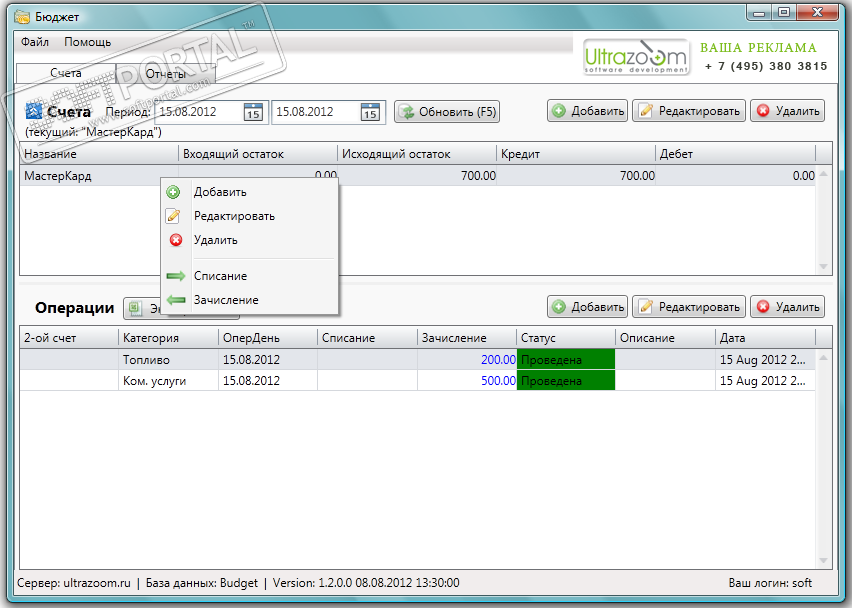Choose Списание arrow in context menu
The image size is (852, 608).
(x=176, y=276)
